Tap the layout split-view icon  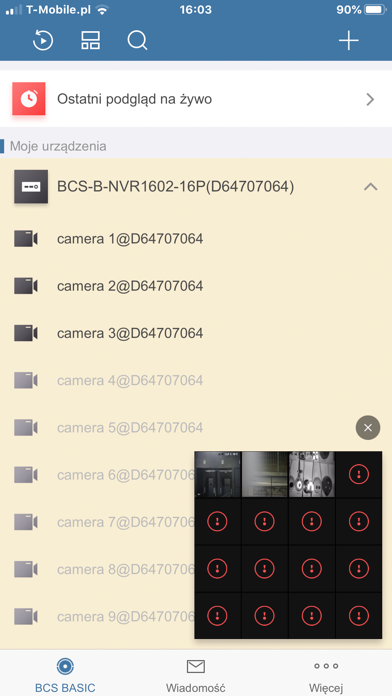91,41
